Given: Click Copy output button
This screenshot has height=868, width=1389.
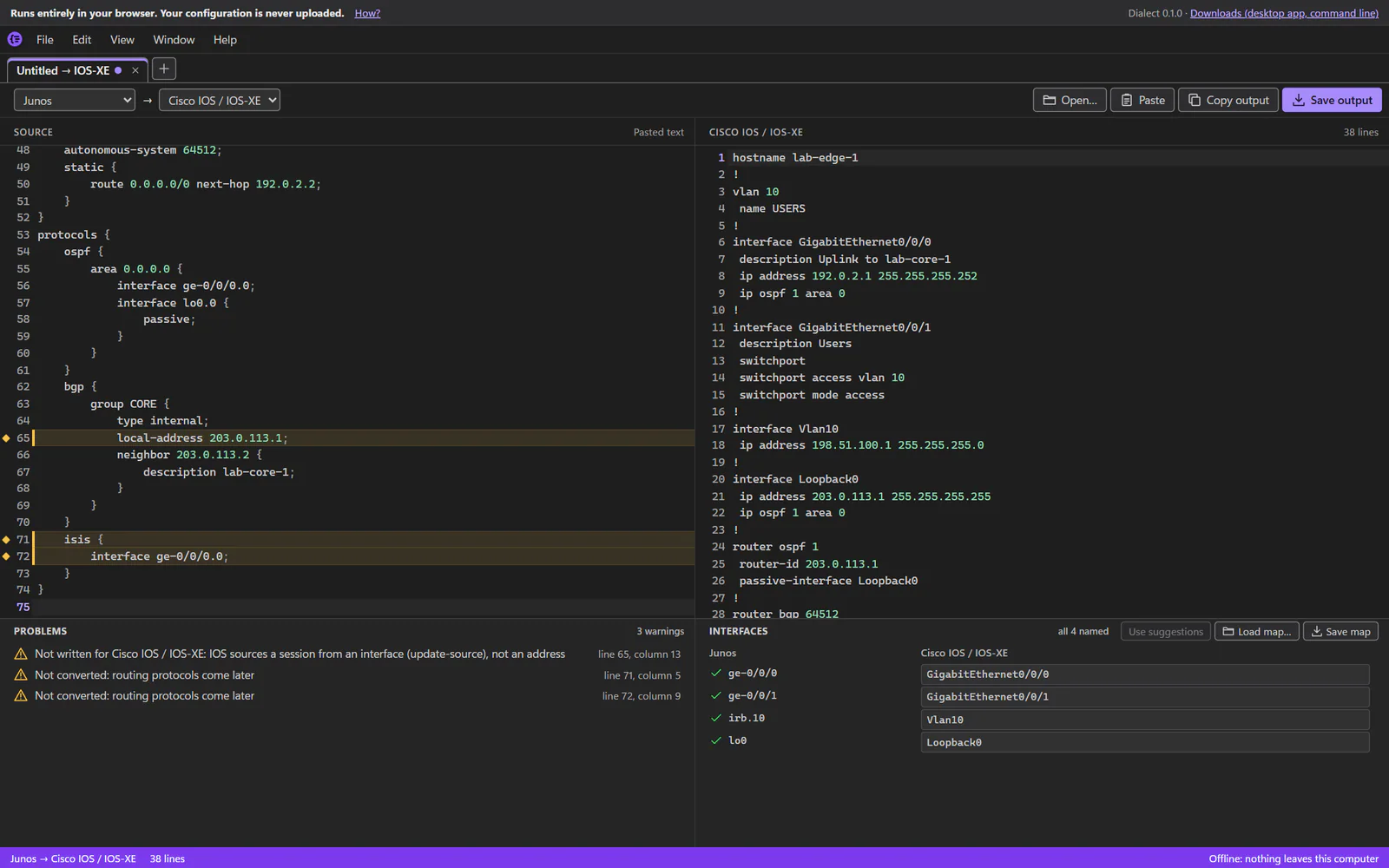Looking at the screenshot, I should coord(1228,100).
